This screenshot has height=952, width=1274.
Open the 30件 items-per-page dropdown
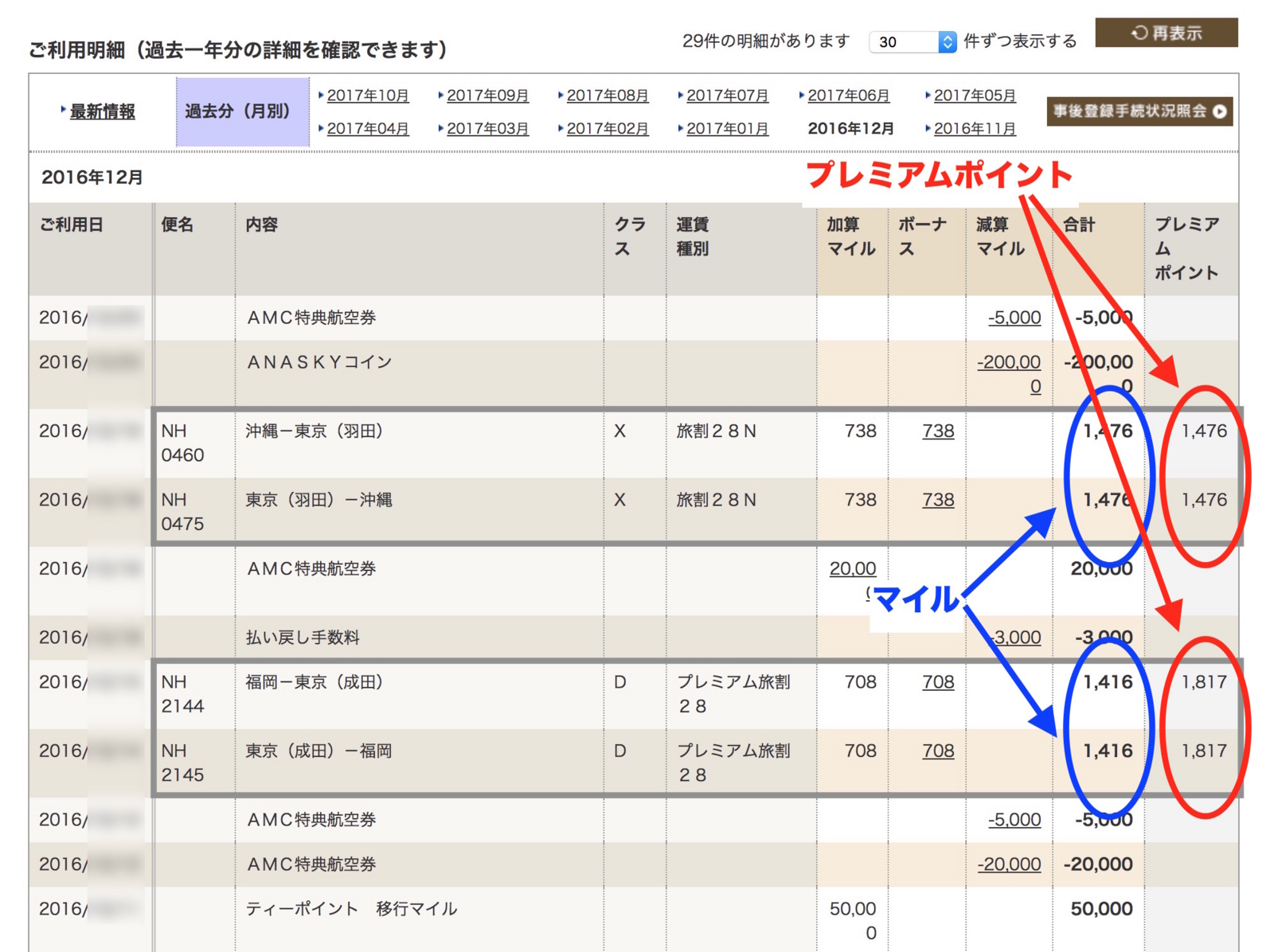[x=913, y=41]
